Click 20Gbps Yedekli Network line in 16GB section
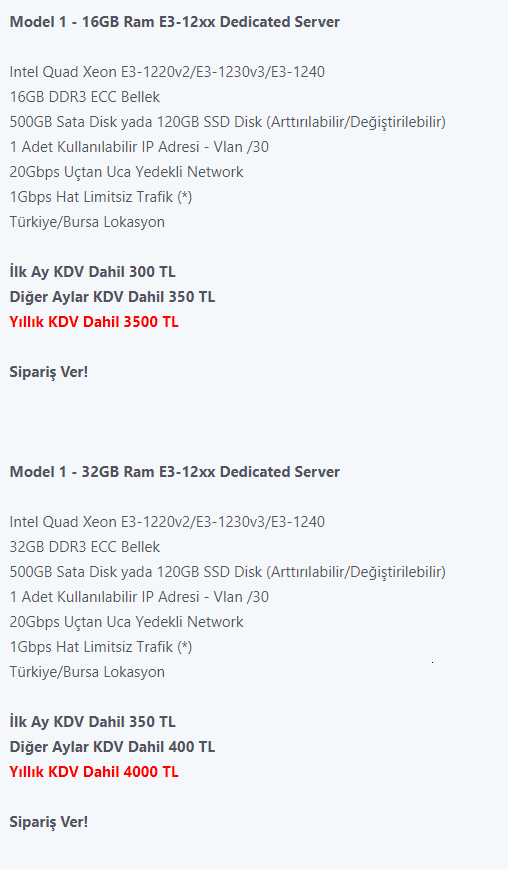Screen dimensions: 508x869 click(126, 172)
